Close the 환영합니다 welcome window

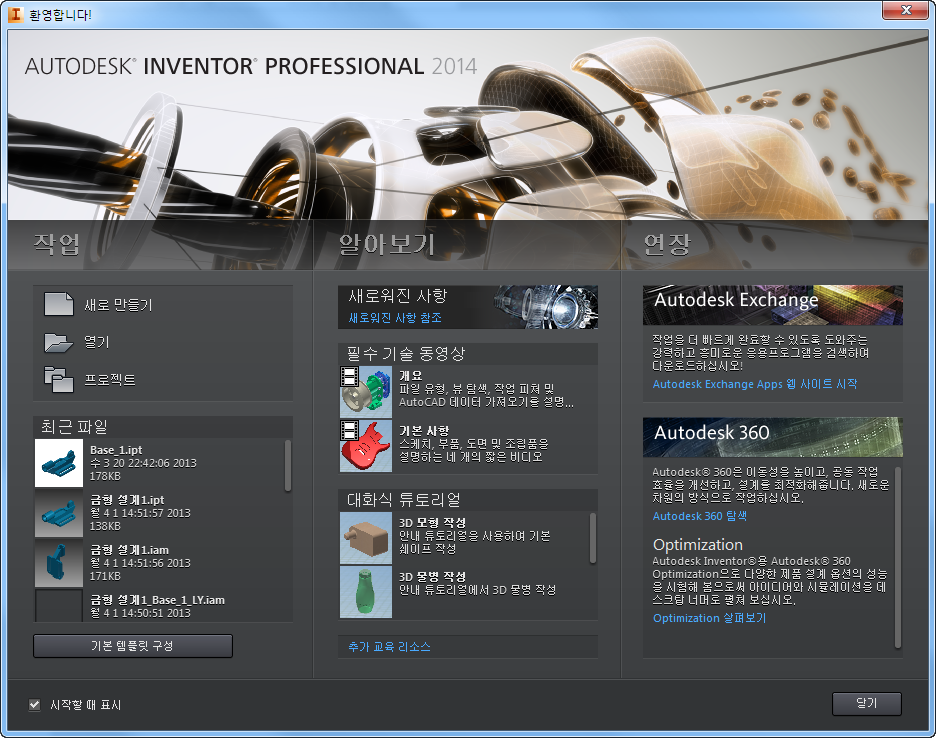point(906,10)
